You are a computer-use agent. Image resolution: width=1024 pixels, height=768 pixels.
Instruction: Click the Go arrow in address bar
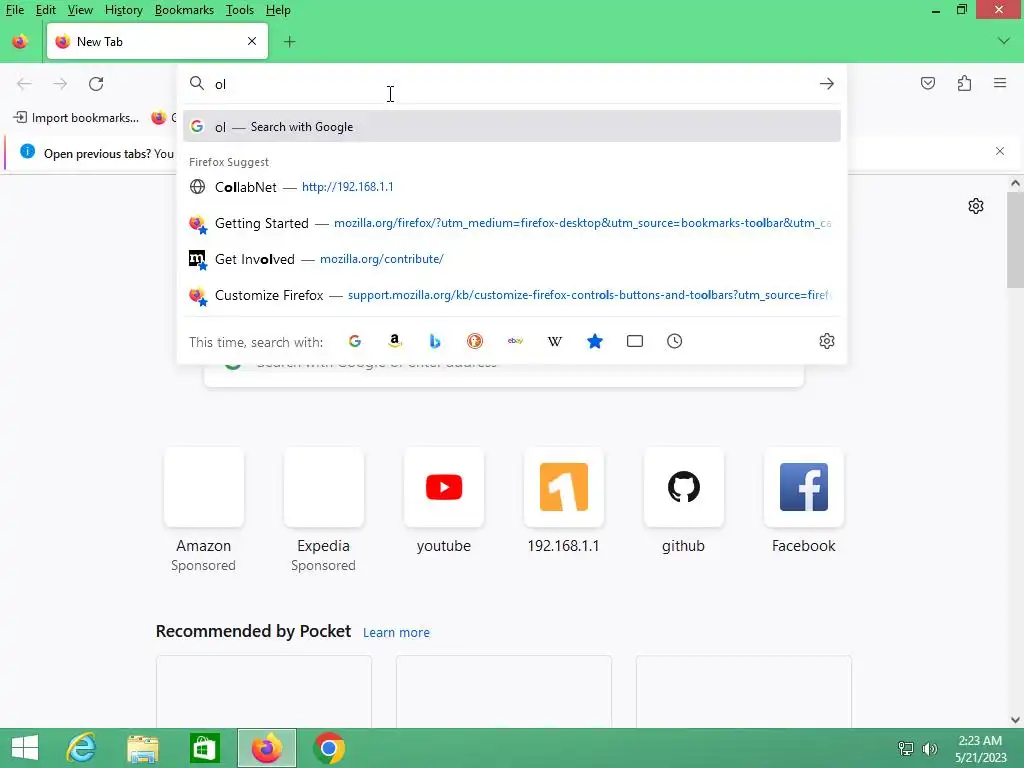coord(826,84)
